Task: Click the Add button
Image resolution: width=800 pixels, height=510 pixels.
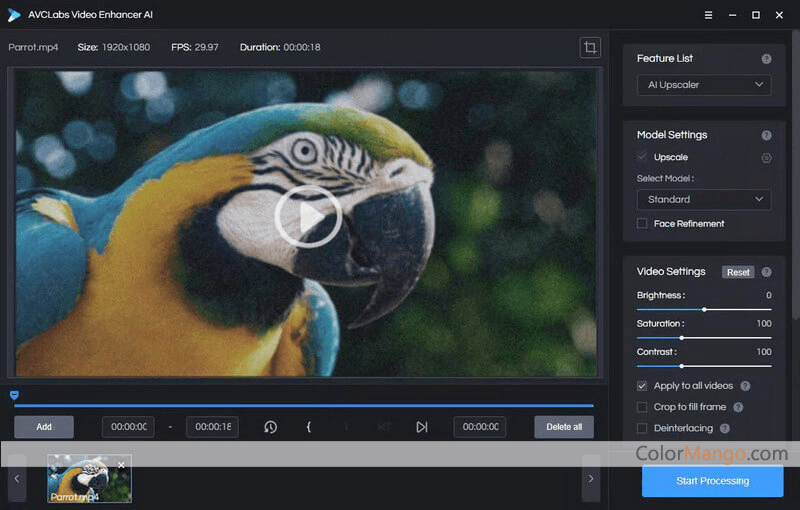Action: [44, 427]
